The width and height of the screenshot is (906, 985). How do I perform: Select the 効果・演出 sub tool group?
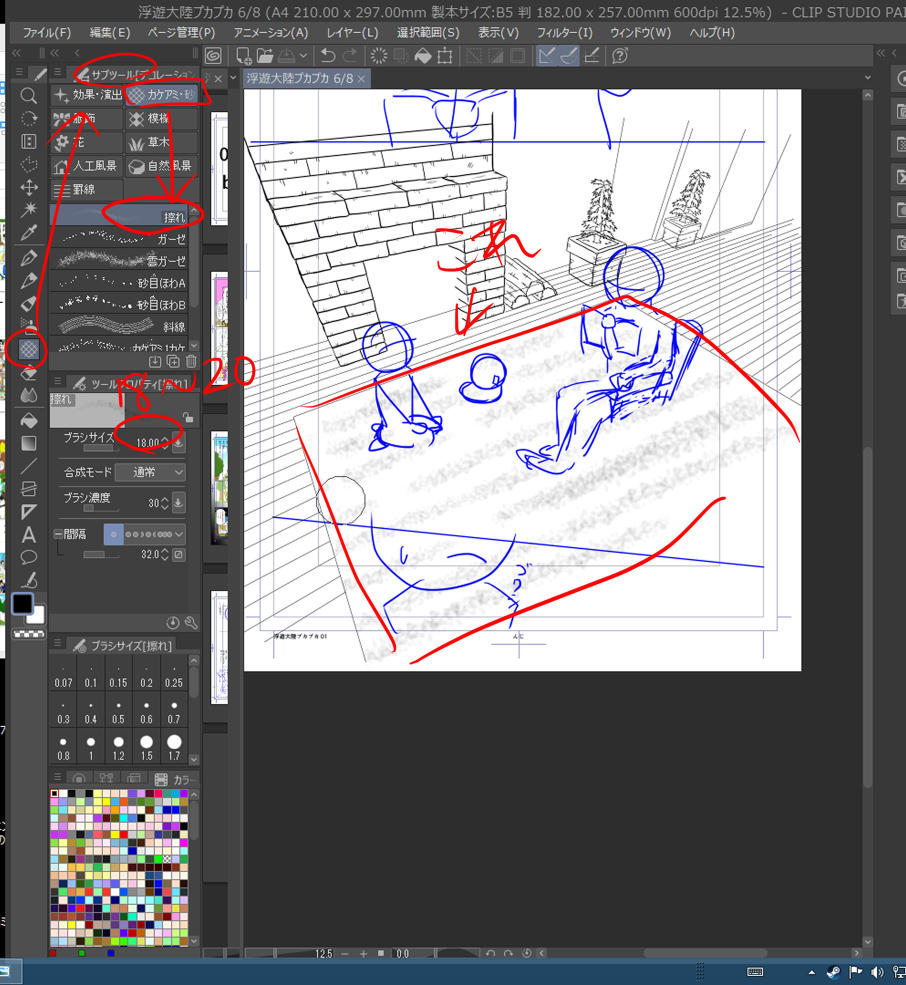[88, 95]
